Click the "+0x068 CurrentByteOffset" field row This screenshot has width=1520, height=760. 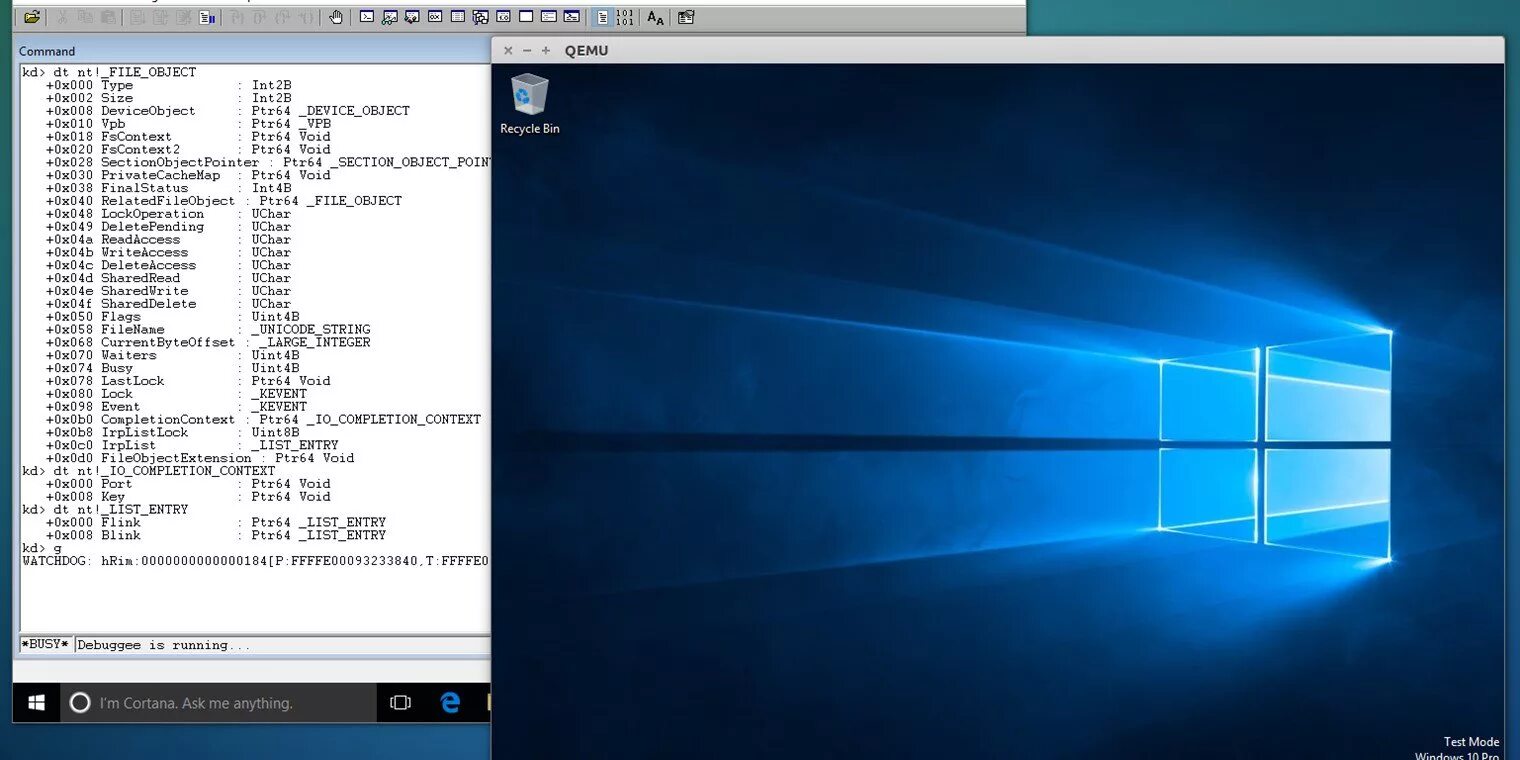click(208, 342)
